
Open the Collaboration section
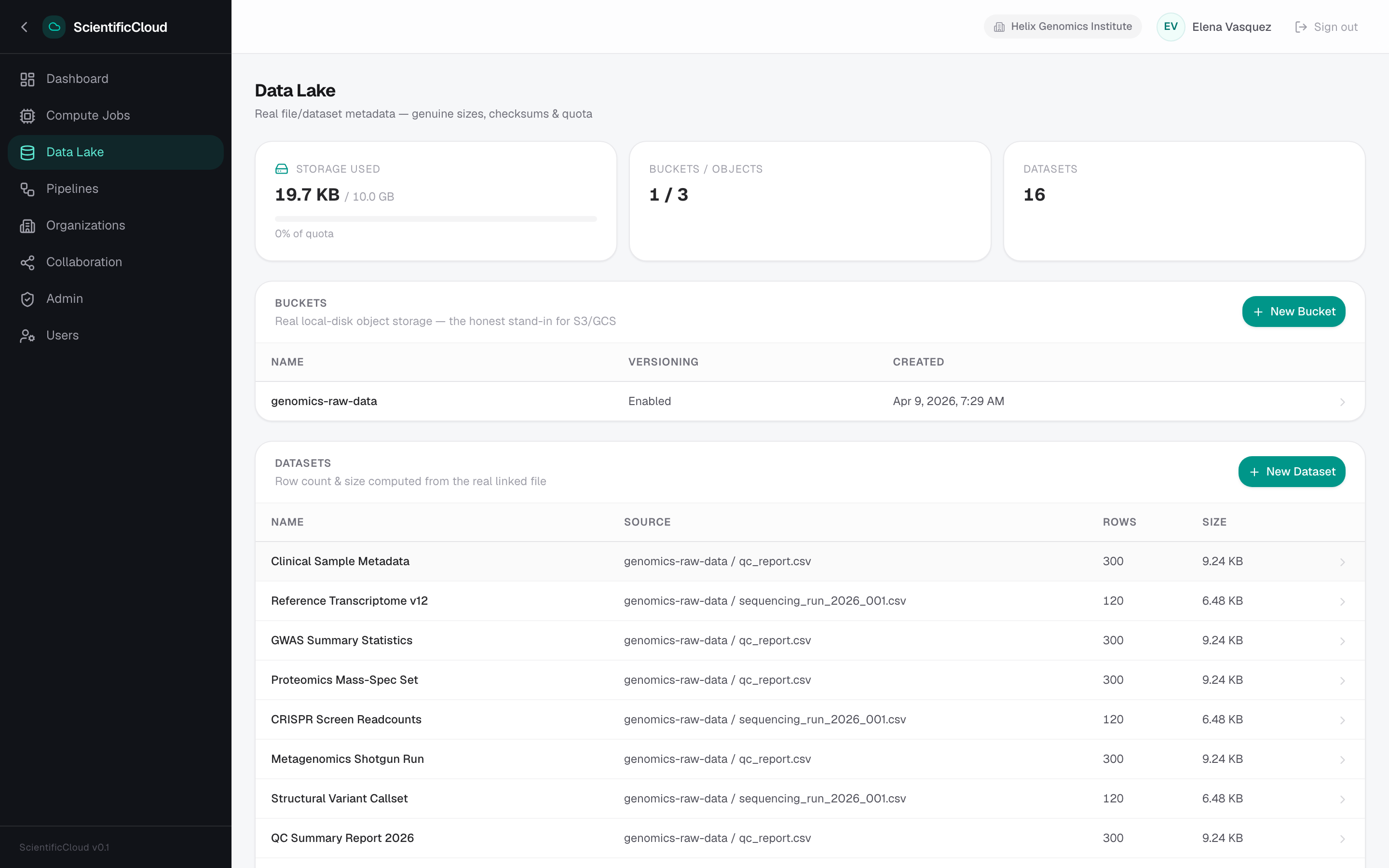pyautogui.click(x=115, y=262)
